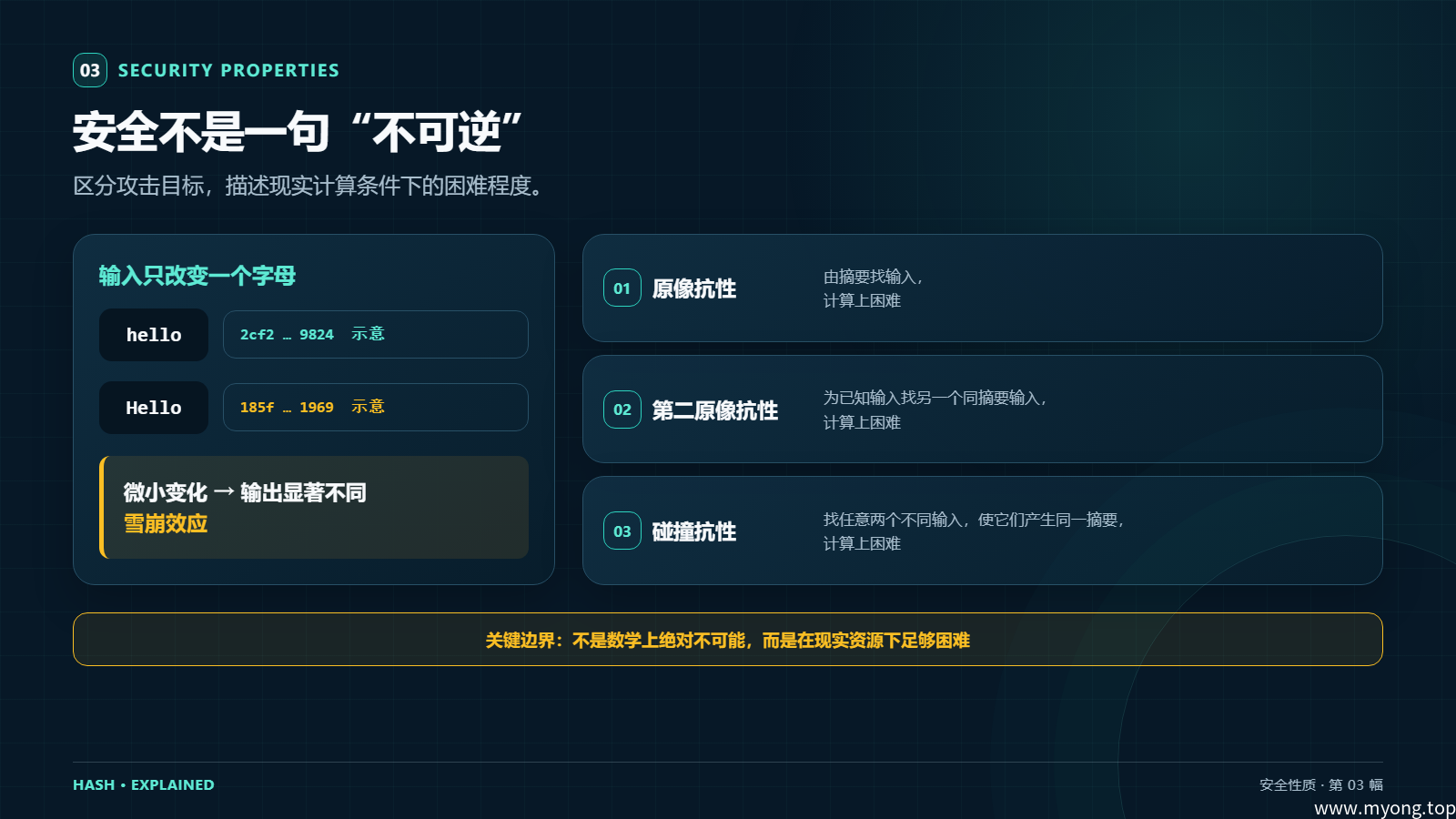
Task: Click the SECURITY PROPERTIES heading label
Action: pyautogui.click(x=228, y=70)
